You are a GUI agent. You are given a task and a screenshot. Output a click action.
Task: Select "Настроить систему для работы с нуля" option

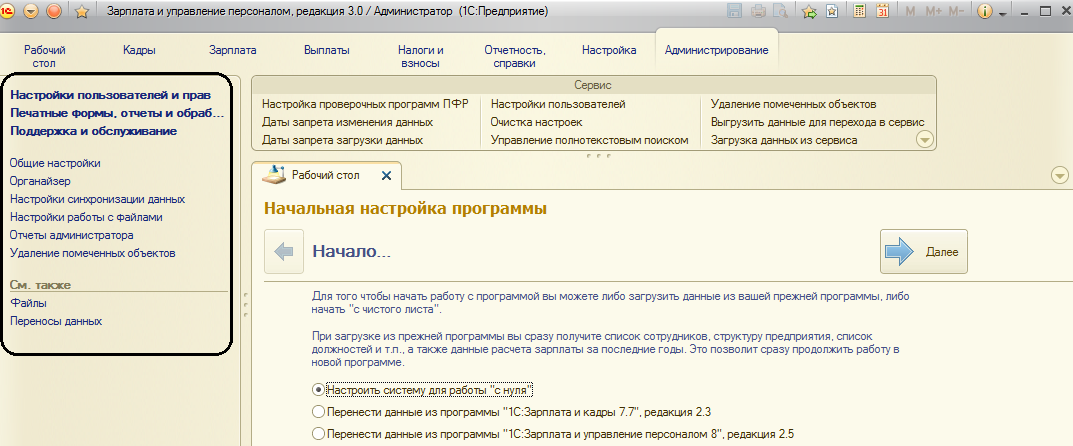coord(319,388)
